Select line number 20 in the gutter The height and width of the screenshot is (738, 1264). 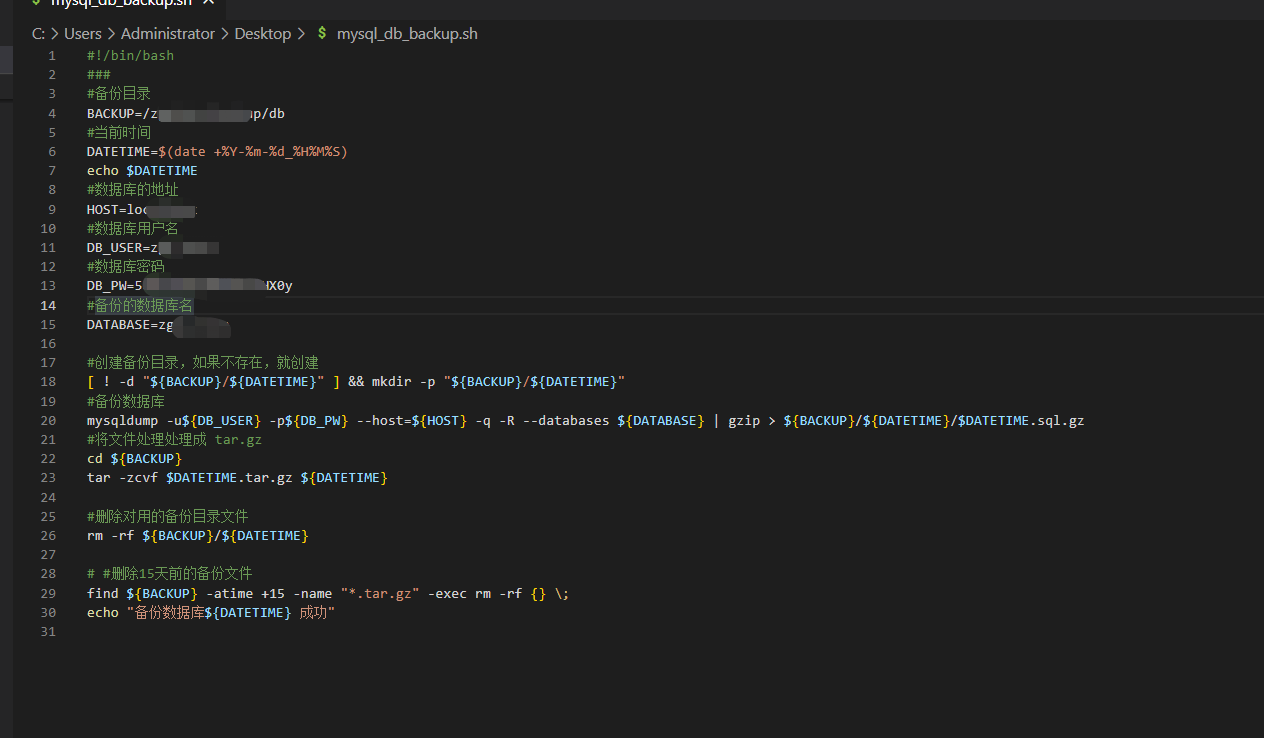[48, 420]
